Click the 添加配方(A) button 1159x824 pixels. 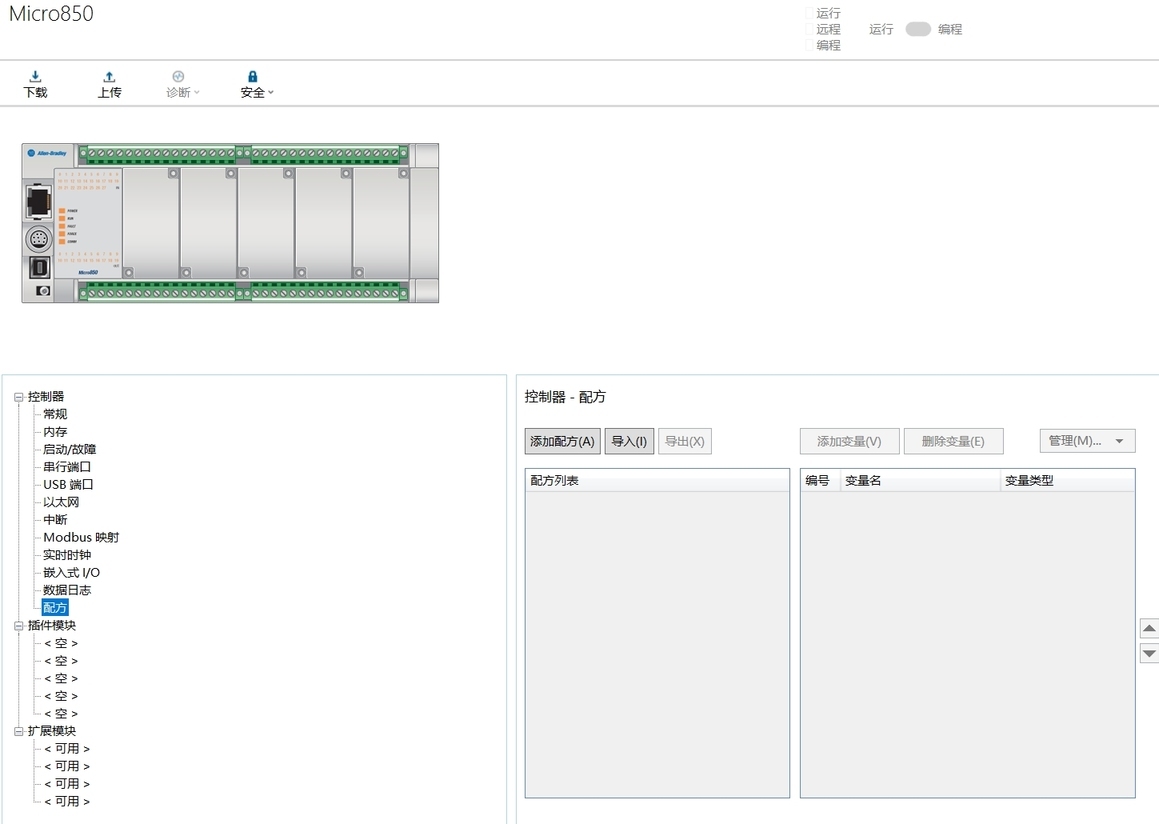pyautogui.click(x=562, y=441)
